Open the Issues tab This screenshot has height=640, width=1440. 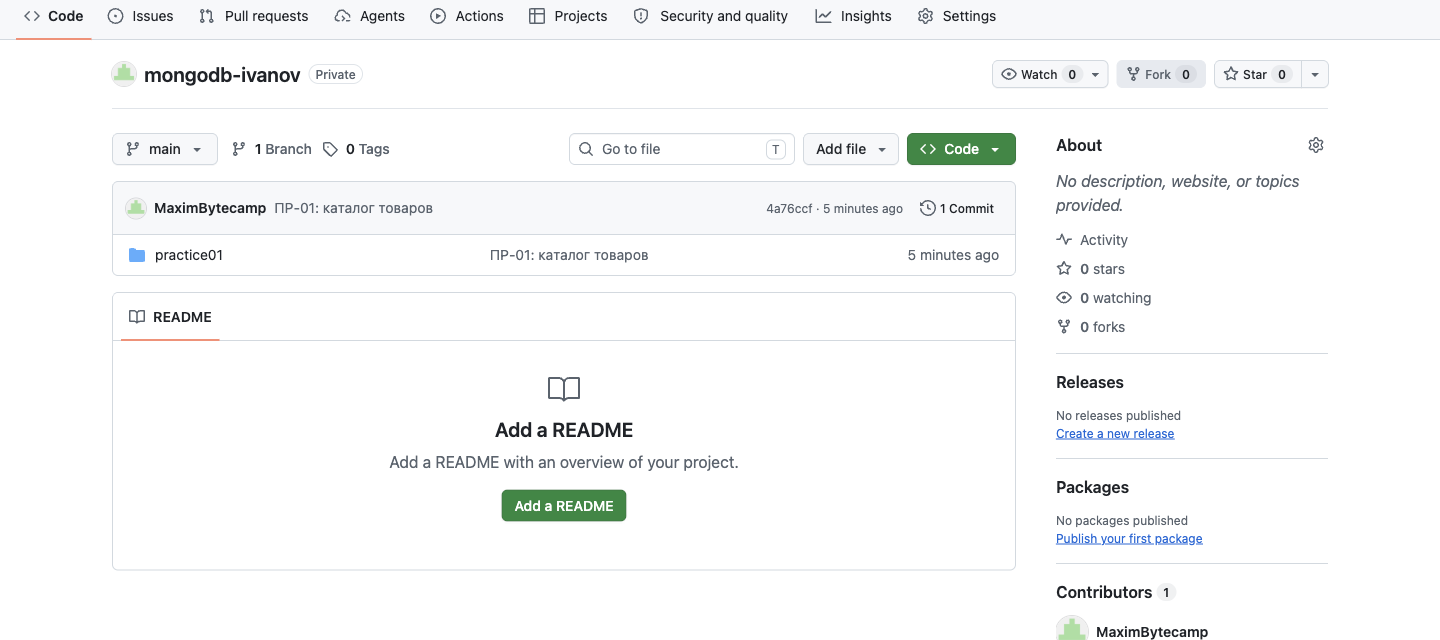141,16
